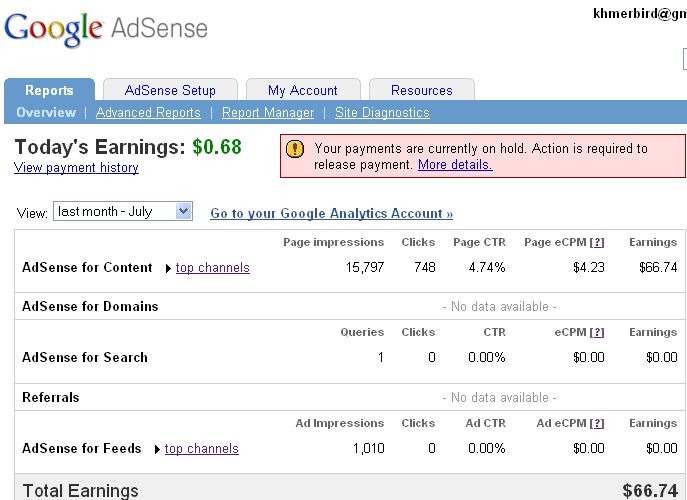Switch to the Reports tab

coord(50,90)
